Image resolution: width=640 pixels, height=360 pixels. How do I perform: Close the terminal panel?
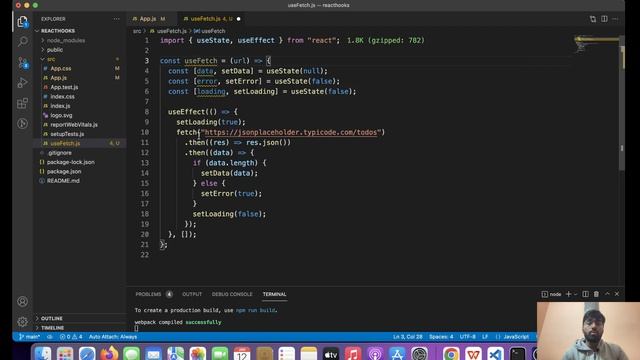pyautogui.click(x=617, y=294)
